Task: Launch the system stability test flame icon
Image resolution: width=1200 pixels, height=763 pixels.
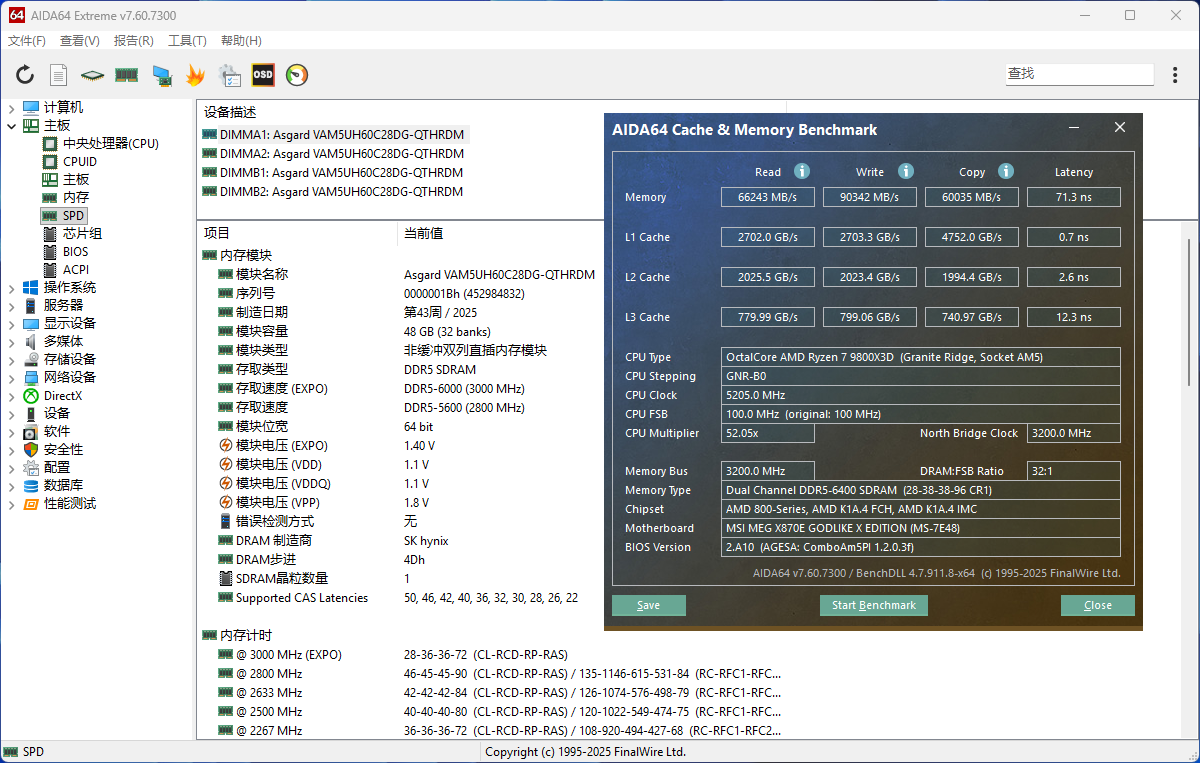Action: point(195,75)
